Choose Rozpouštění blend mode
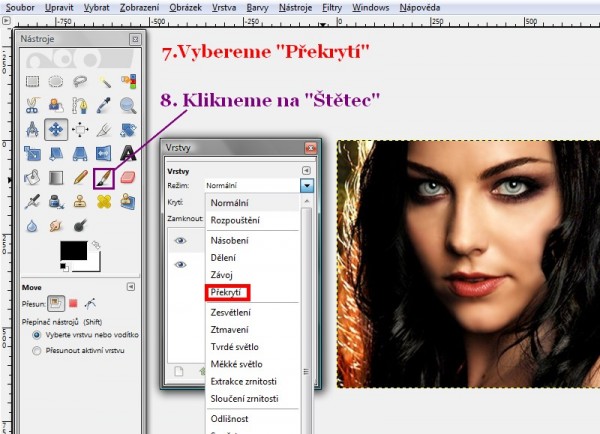The image size is (600, 434). pyautogui.click(x=235, y=220)
